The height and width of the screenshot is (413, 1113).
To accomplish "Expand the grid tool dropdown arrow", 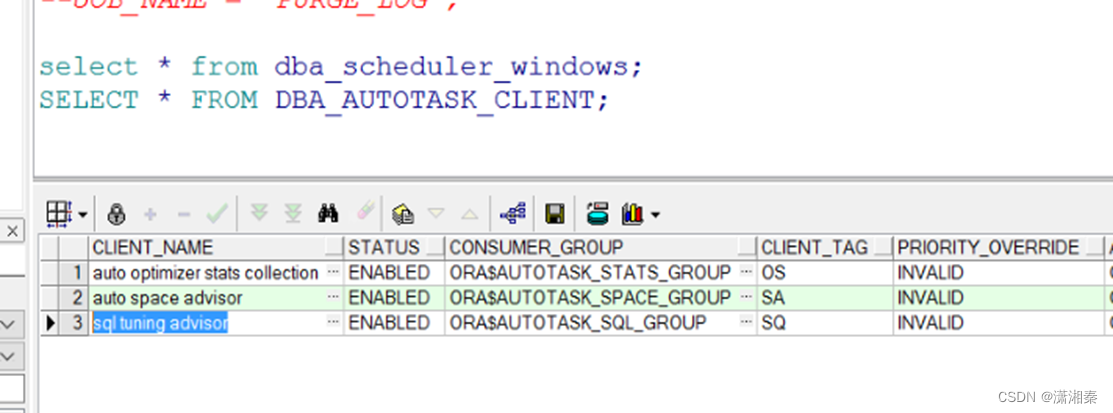I will tap(83, 214).
